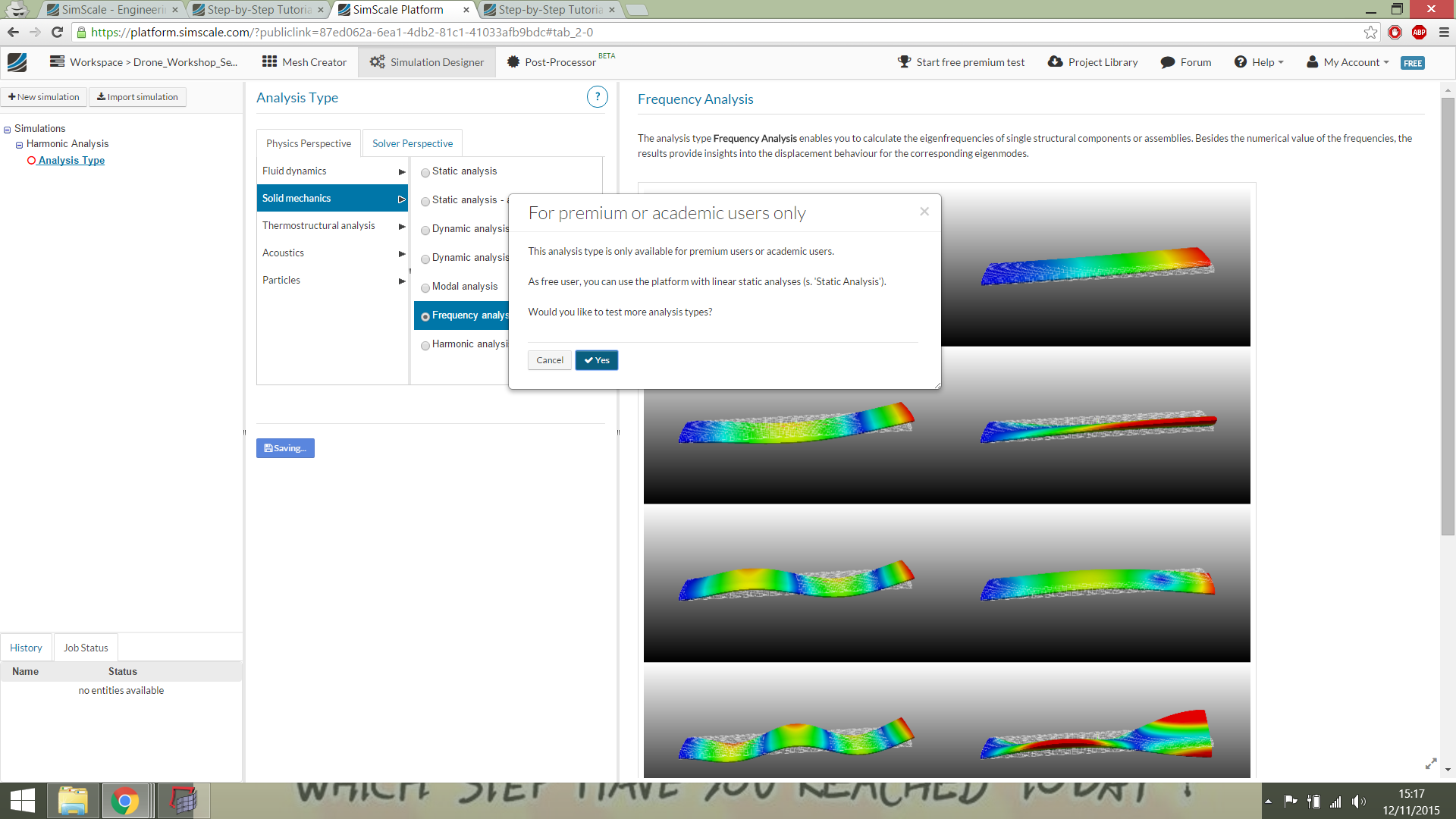Screen dimensions: 1456x819
Task: Click the right panel vertical scrollbar
Action: coord(1447,317)
